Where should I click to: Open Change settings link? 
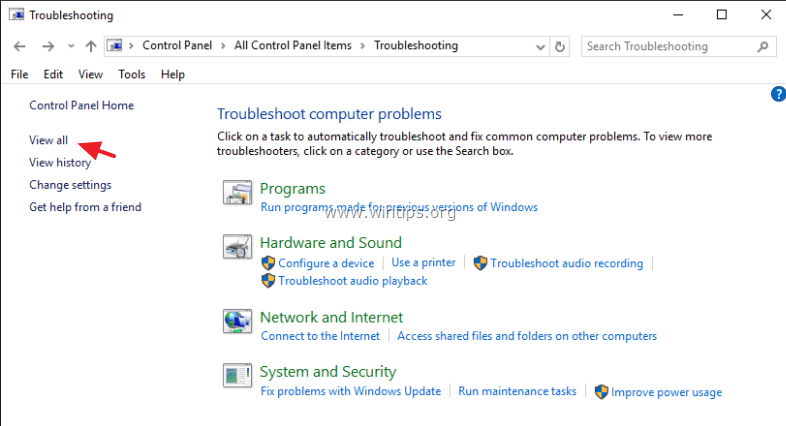coord(70,184)
